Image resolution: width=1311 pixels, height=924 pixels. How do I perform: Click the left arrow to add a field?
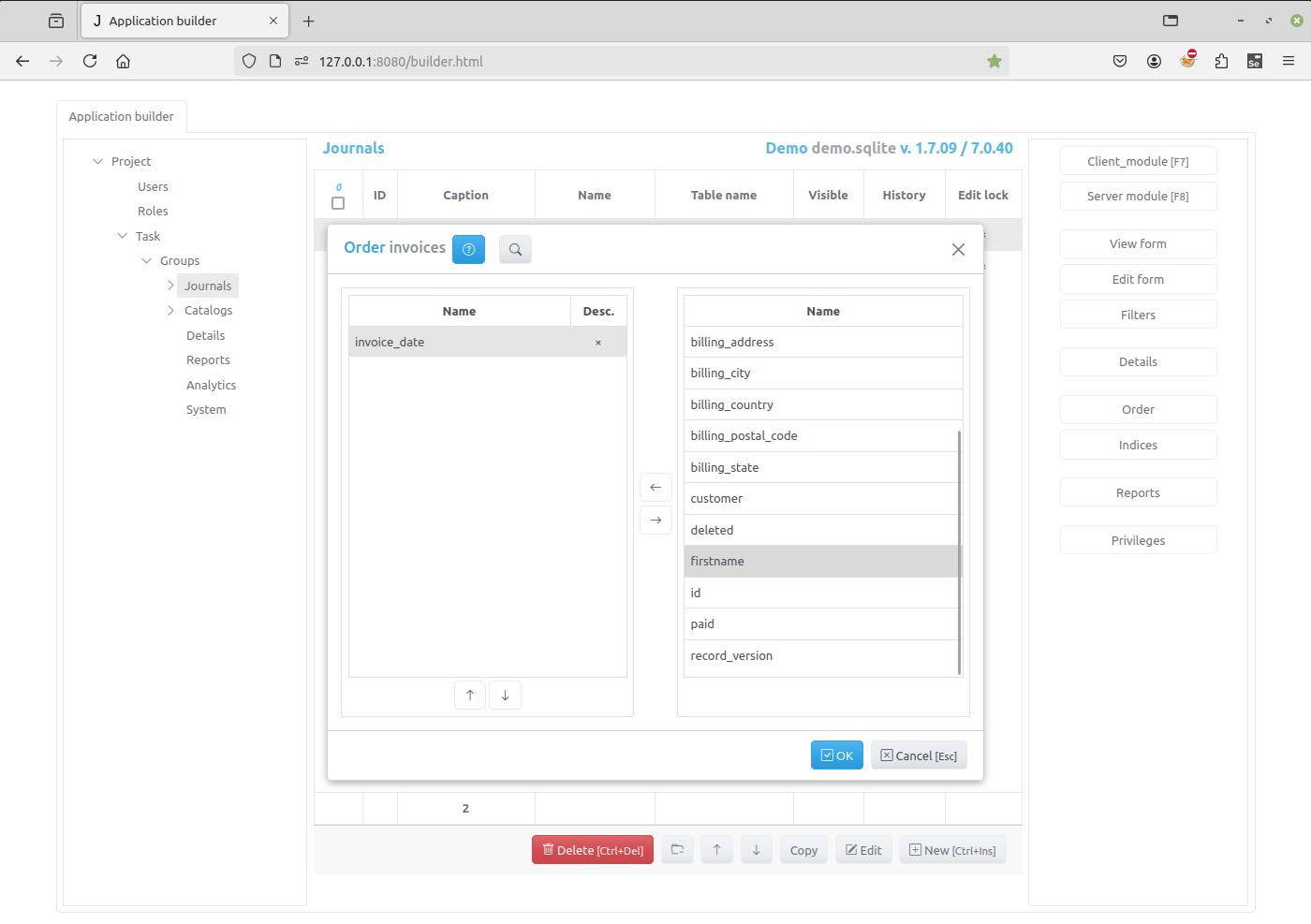point(655,487)
